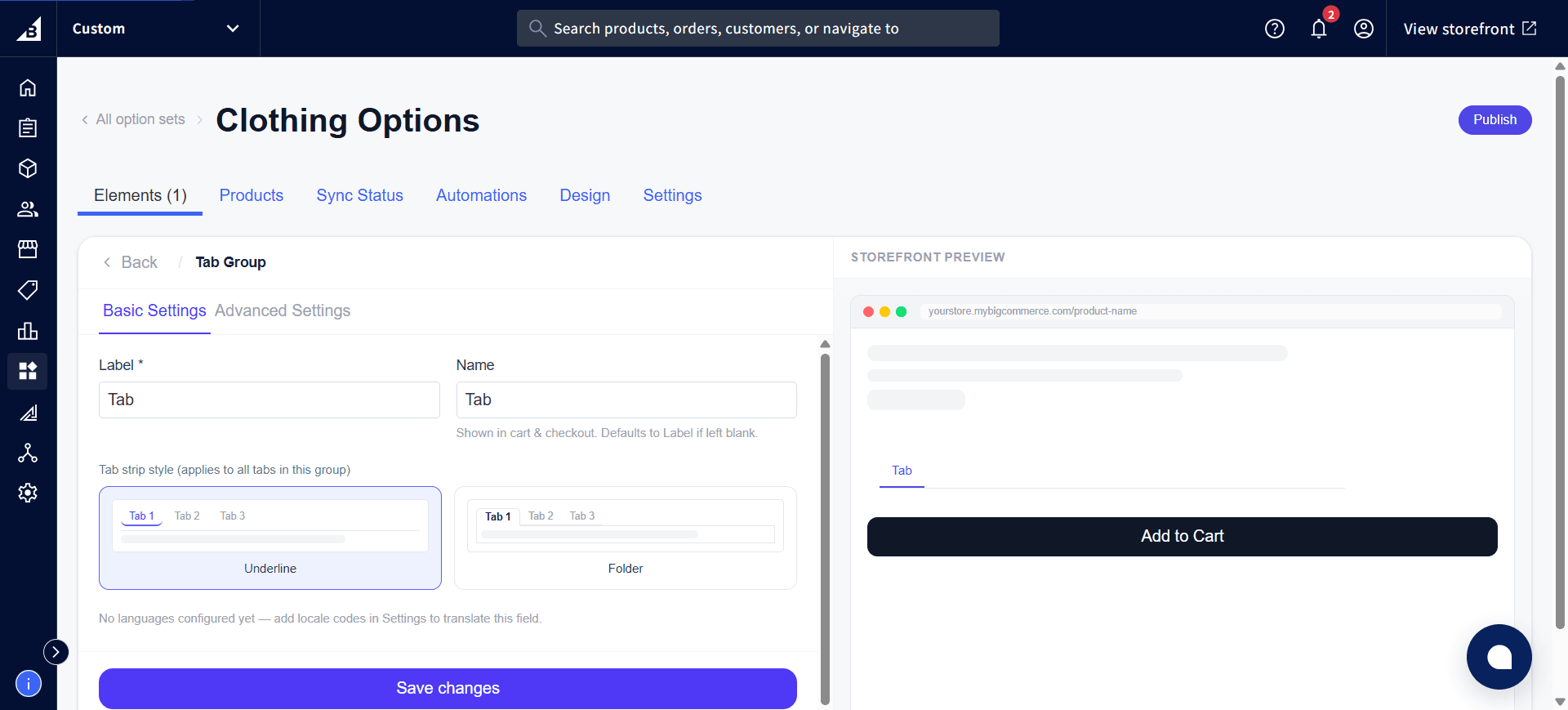Click the Name input field
Screen dimensions: 1568x710
626,400
